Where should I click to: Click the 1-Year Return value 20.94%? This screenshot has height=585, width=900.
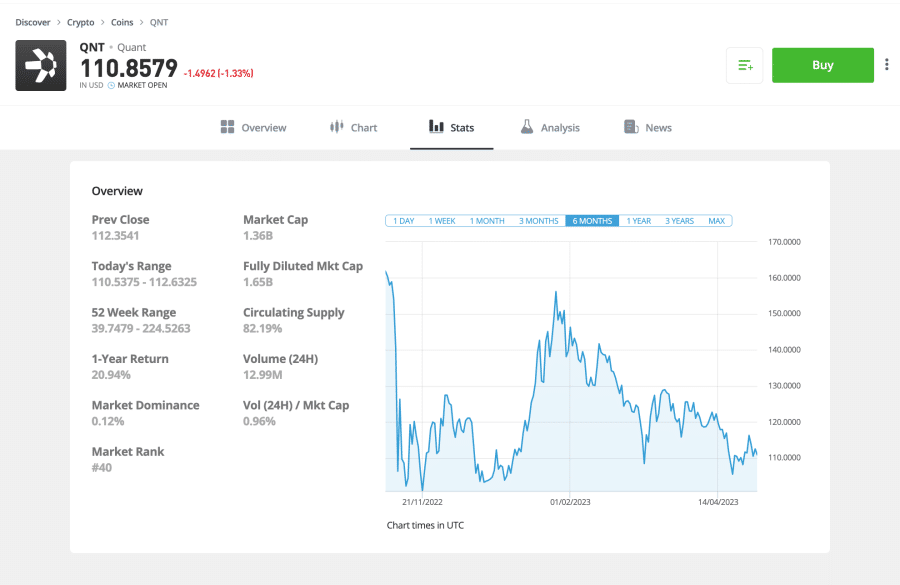point(111,375)
